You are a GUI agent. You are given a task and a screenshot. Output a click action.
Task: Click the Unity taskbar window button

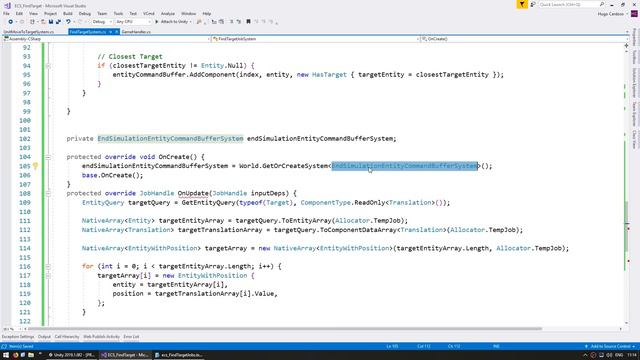(x=72, y=355)
